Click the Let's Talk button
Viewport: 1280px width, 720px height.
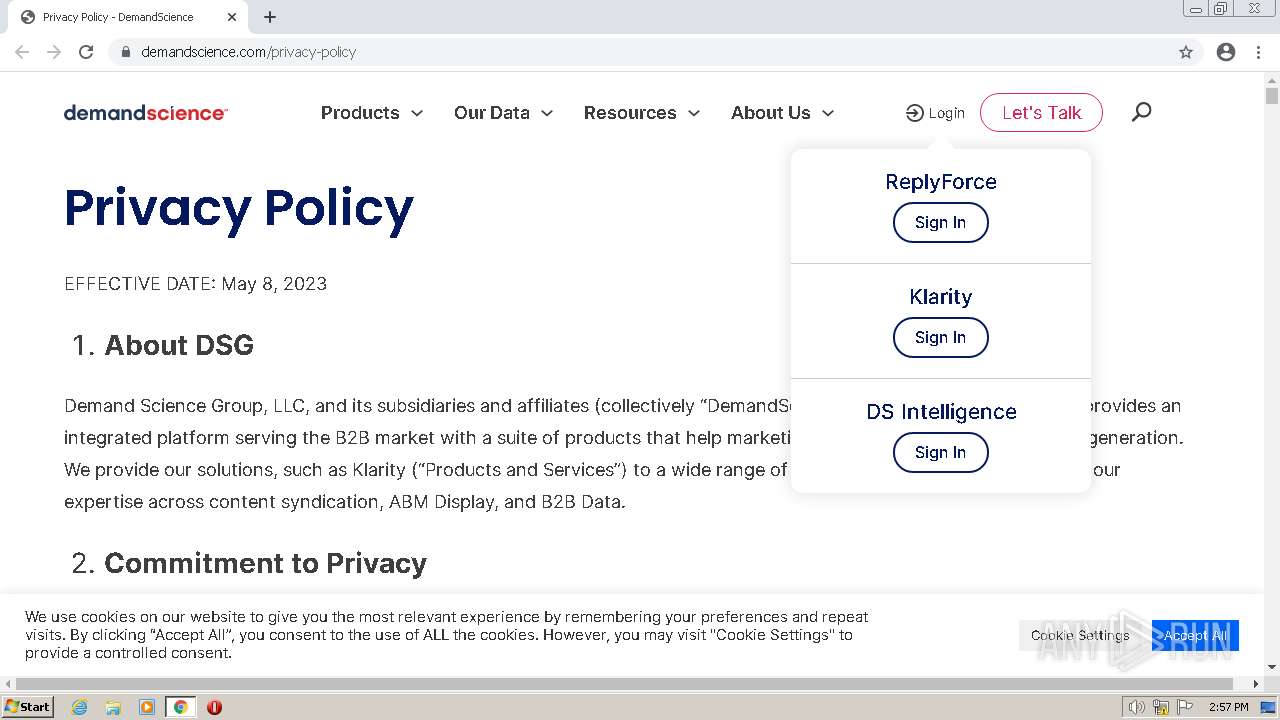click(1041, 112)
